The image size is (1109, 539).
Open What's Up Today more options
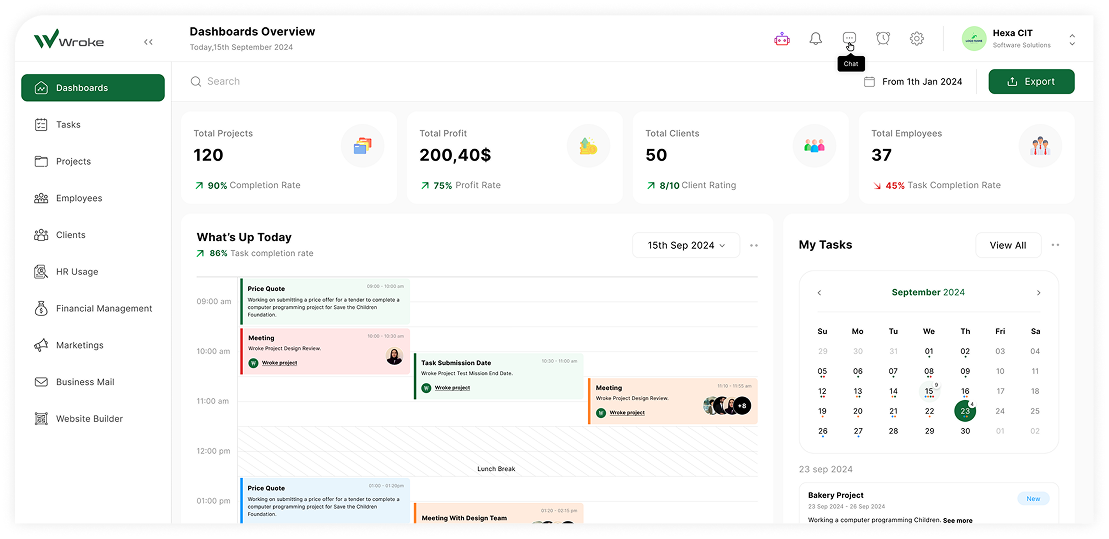(754, 245)
